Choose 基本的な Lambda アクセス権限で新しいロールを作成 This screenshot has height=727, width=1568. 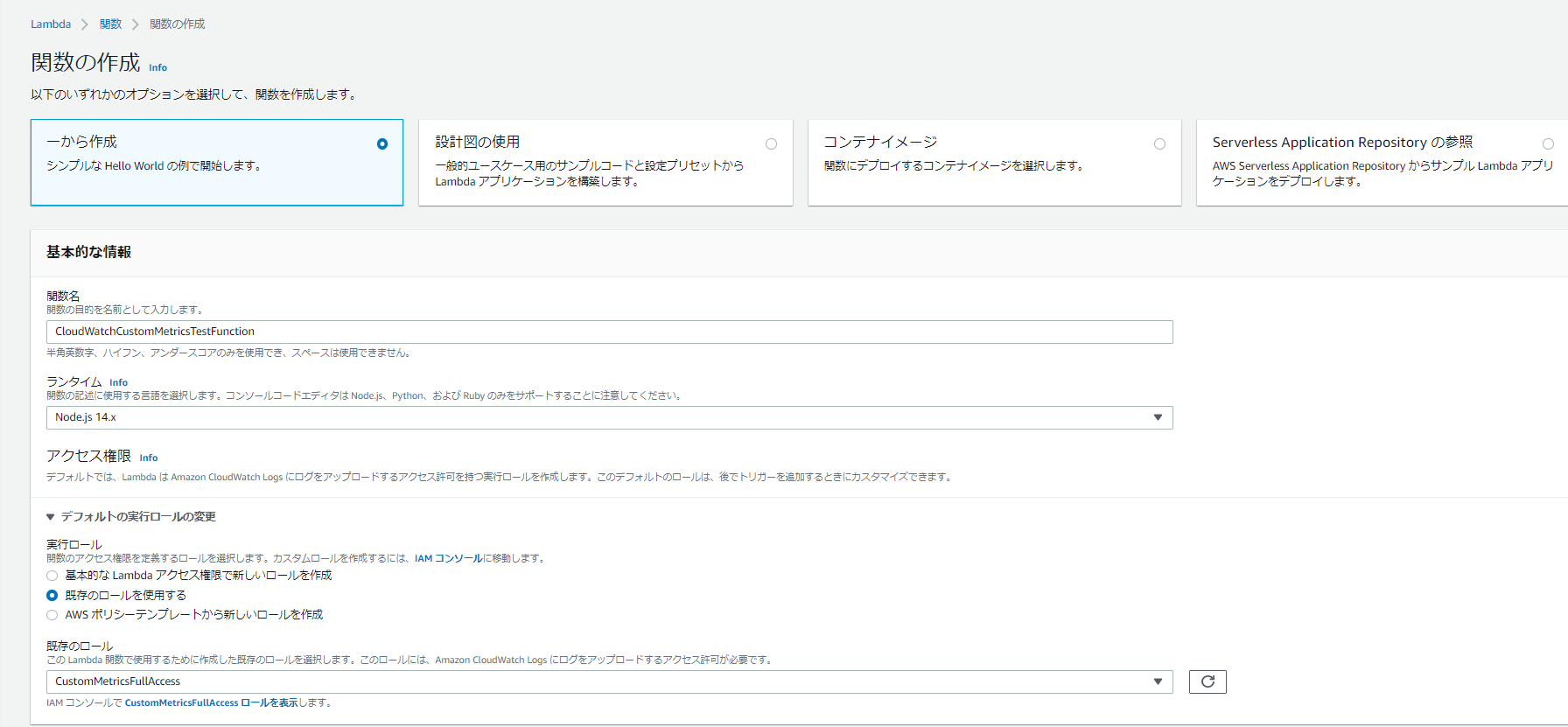pos(52,576)
